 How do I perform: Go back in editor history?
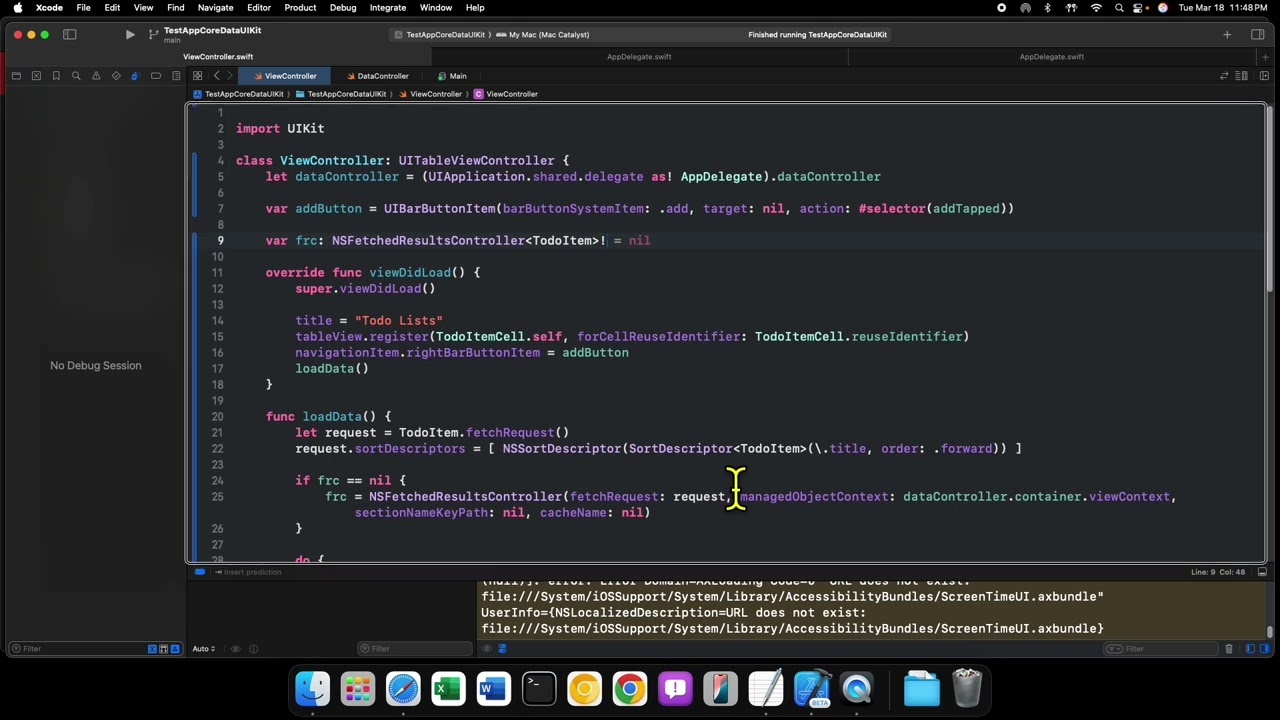pyautogui.click(x=216, y=76)
